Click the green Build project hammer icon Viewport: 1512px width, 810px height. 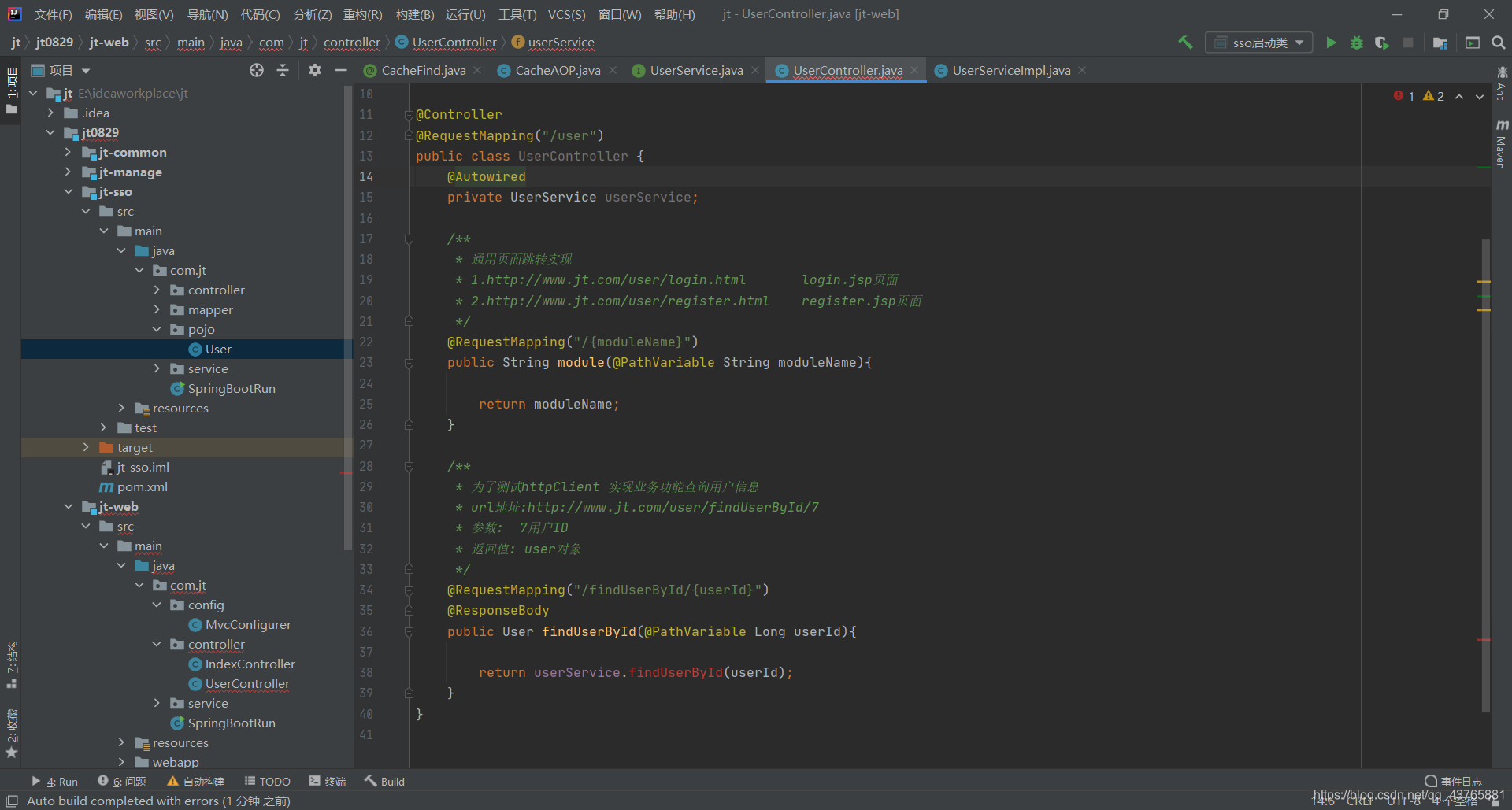tap(1185, 43)
